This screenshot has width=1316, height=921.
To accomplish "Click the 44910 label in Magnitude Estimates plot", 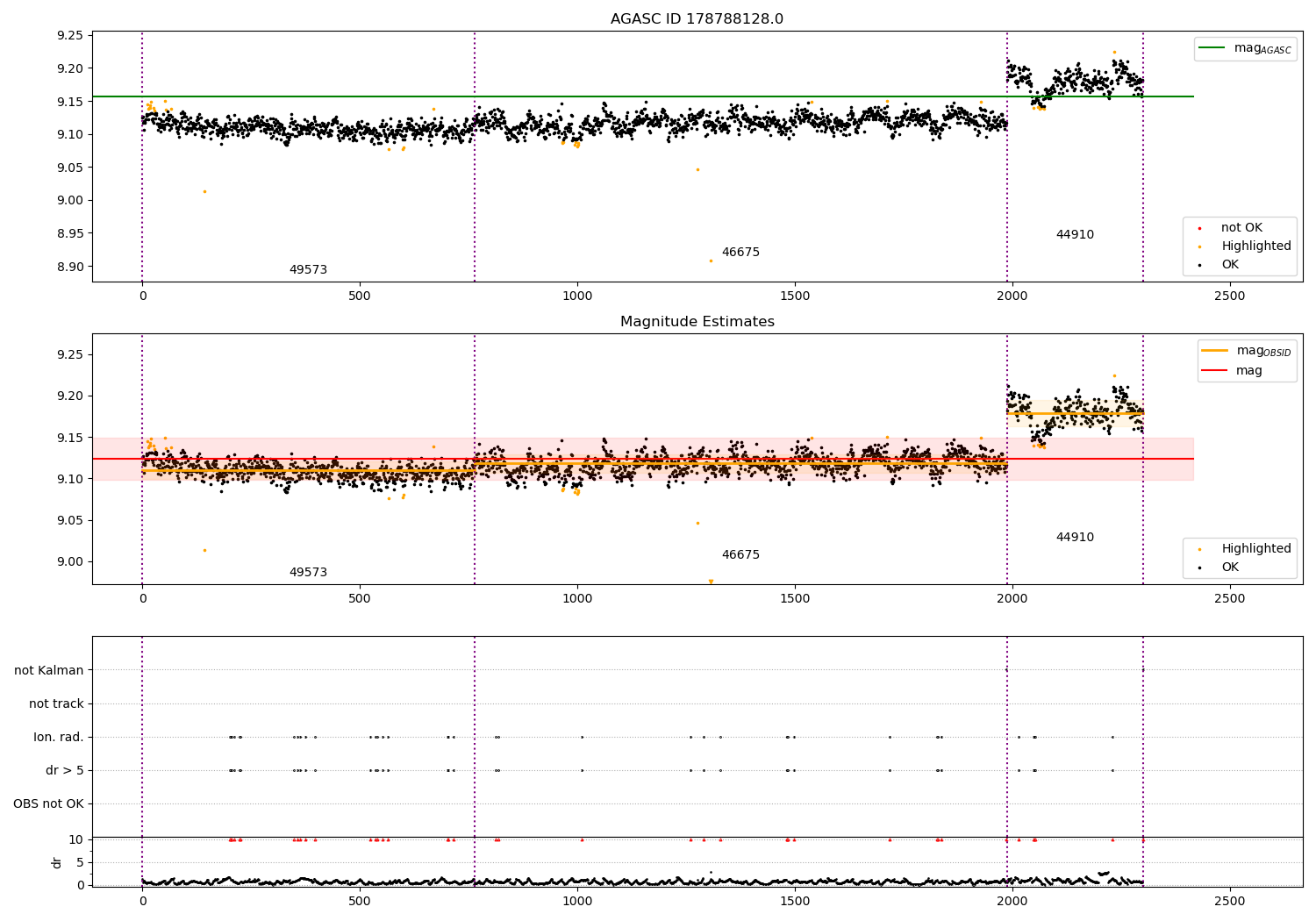I will [1075, 538].
